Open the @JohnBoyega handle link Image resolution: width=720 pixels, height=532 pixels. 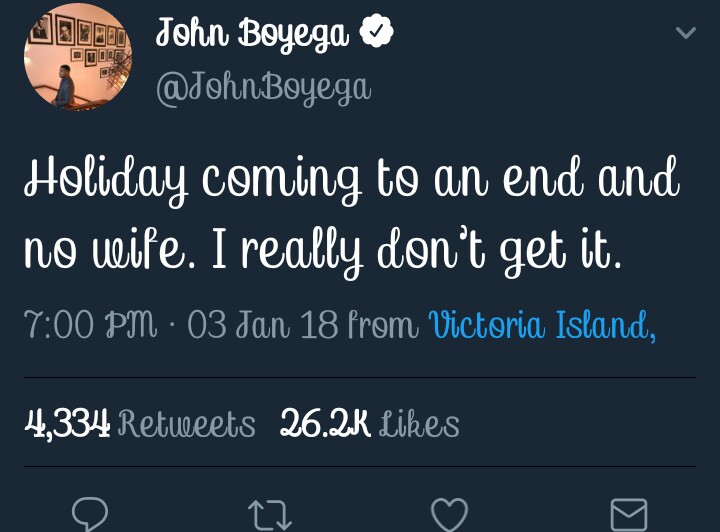(x=263, y=87)
